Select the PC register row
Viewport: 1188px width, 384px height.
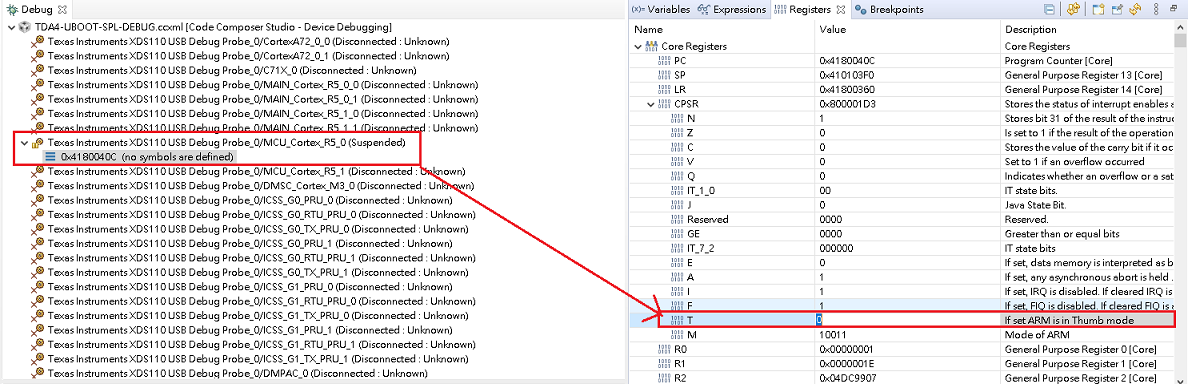coord(903,61)
